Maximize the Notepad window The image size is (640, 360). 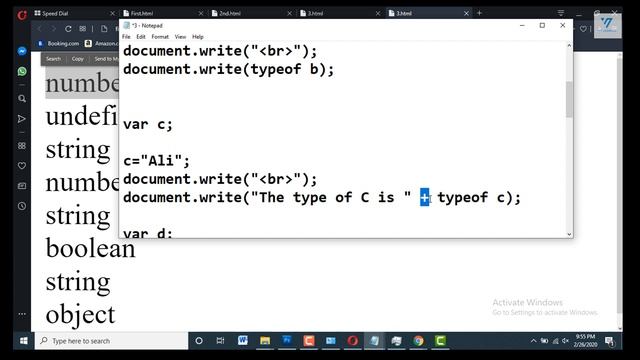point(542,25)
